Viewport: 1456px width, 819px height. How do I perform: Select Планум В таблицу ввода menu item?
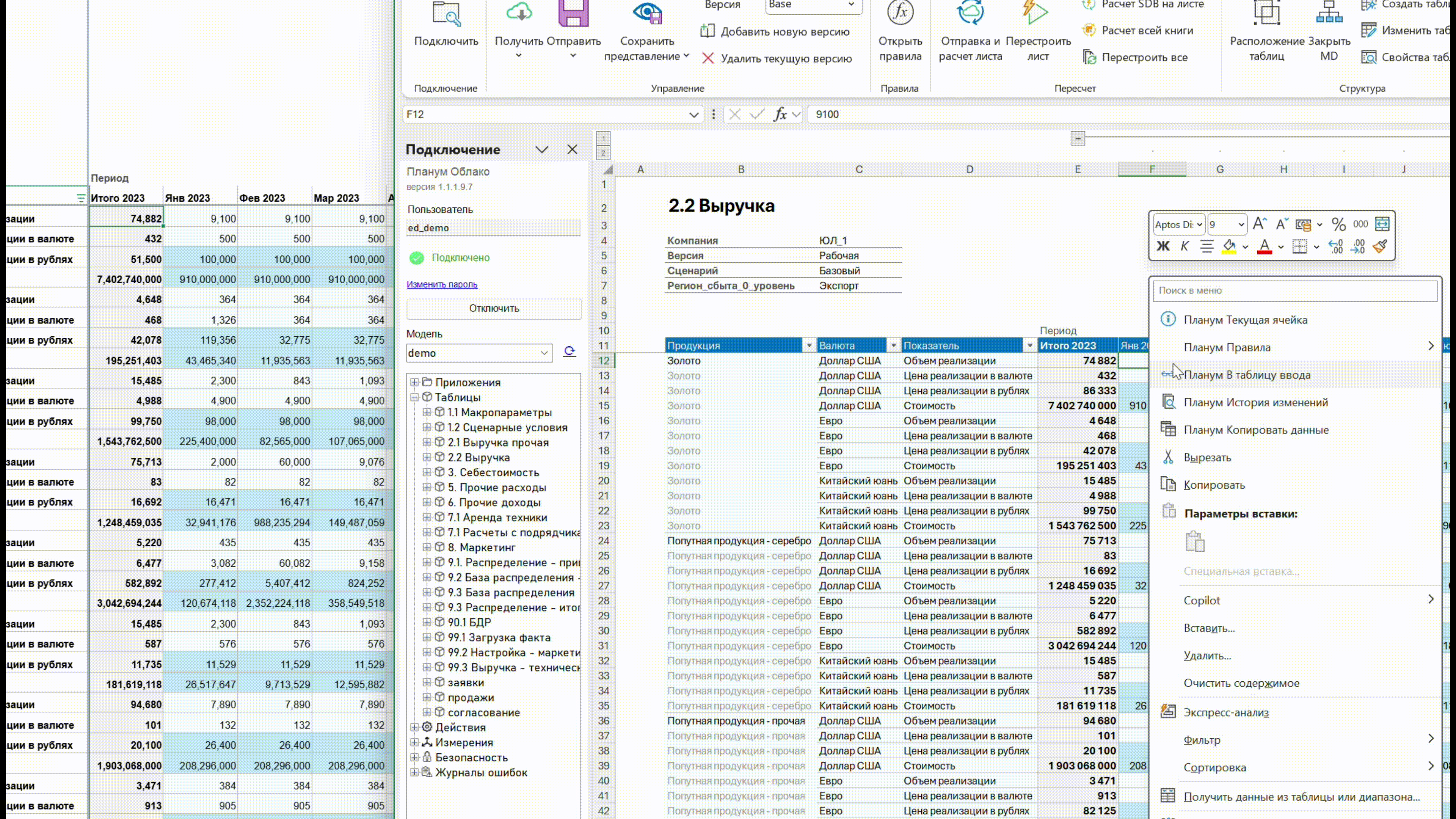point(1246,375)
